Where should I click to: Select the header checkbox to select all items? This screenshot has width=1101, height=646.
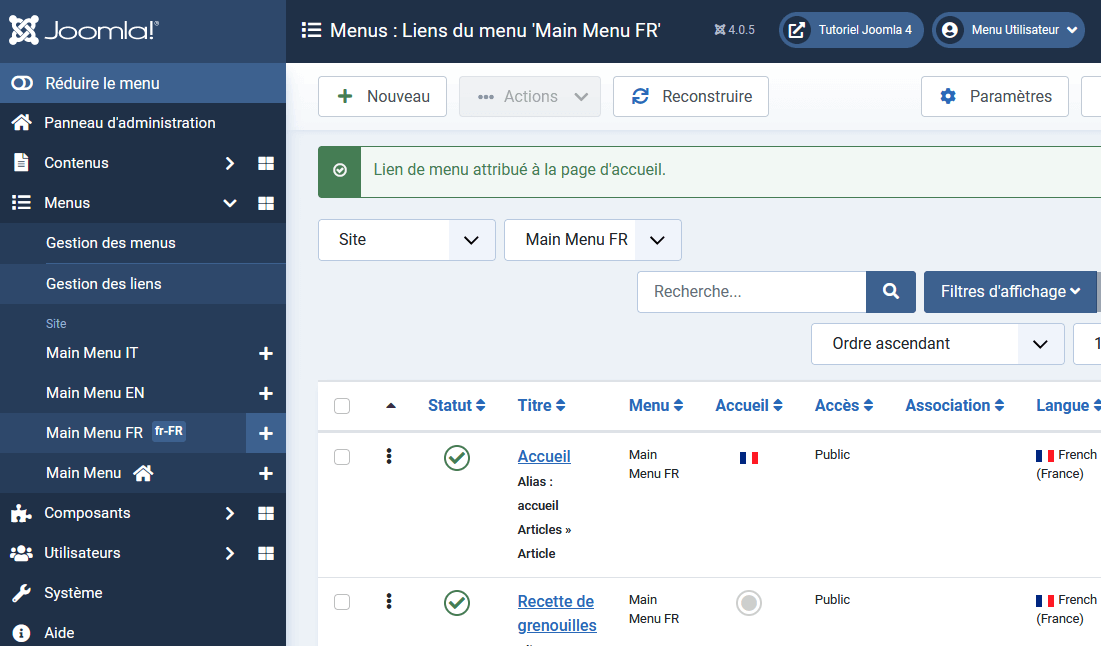pos(342,406)
